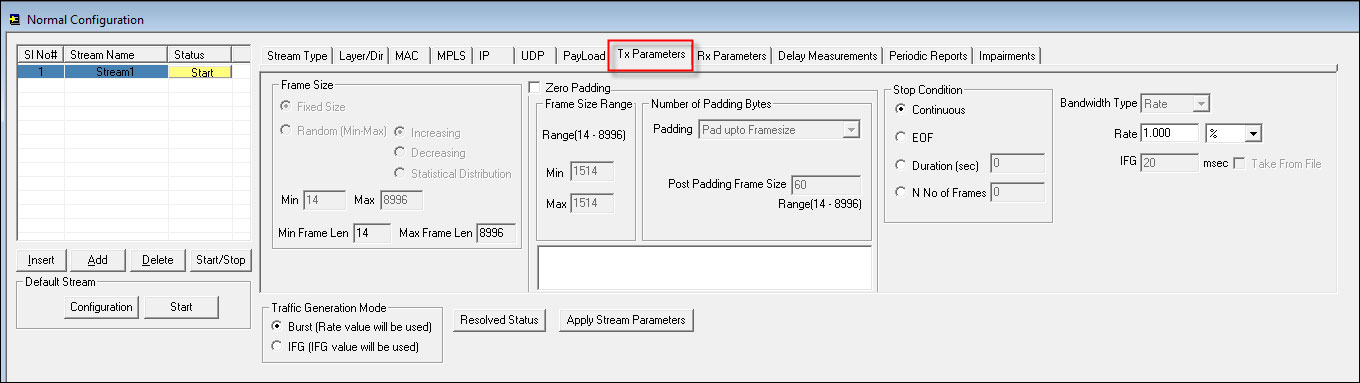Switch to the PayLoad tab
Viewport: 1360px width, 383px height.
pyautogui.click(x=583, y=56)
